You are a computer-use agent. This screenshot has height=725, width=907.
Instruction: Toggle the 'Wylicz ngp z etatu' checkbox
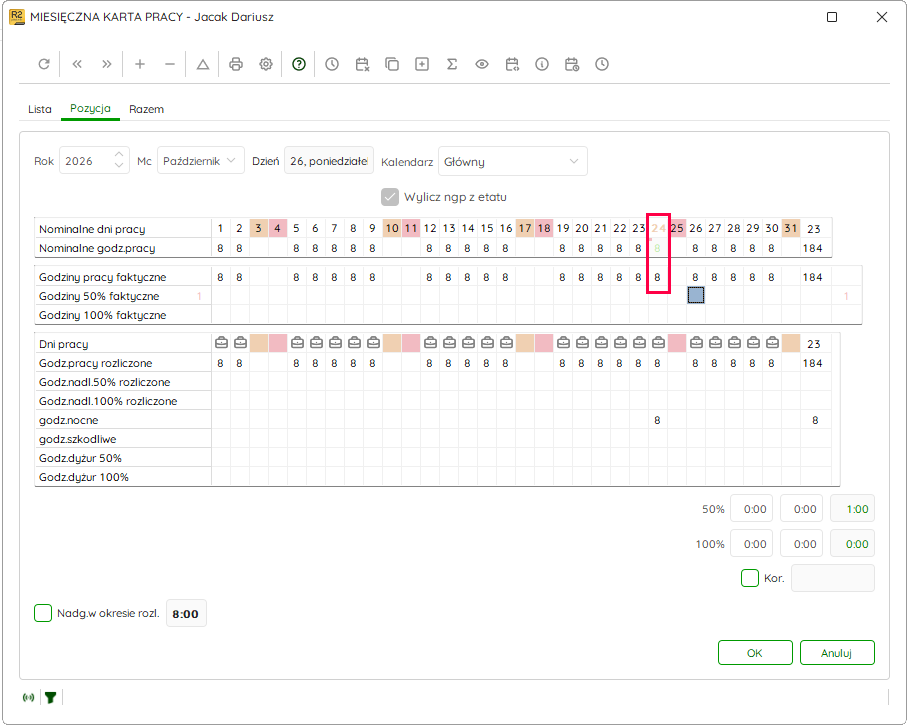point(390,197)
